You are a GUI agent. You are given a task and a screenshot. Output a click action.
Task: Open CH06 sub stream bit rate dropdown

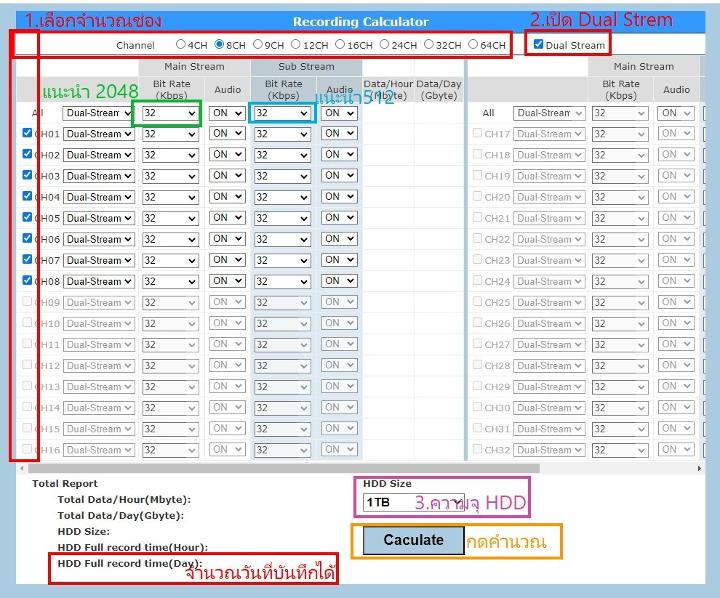tap(282, 239)
